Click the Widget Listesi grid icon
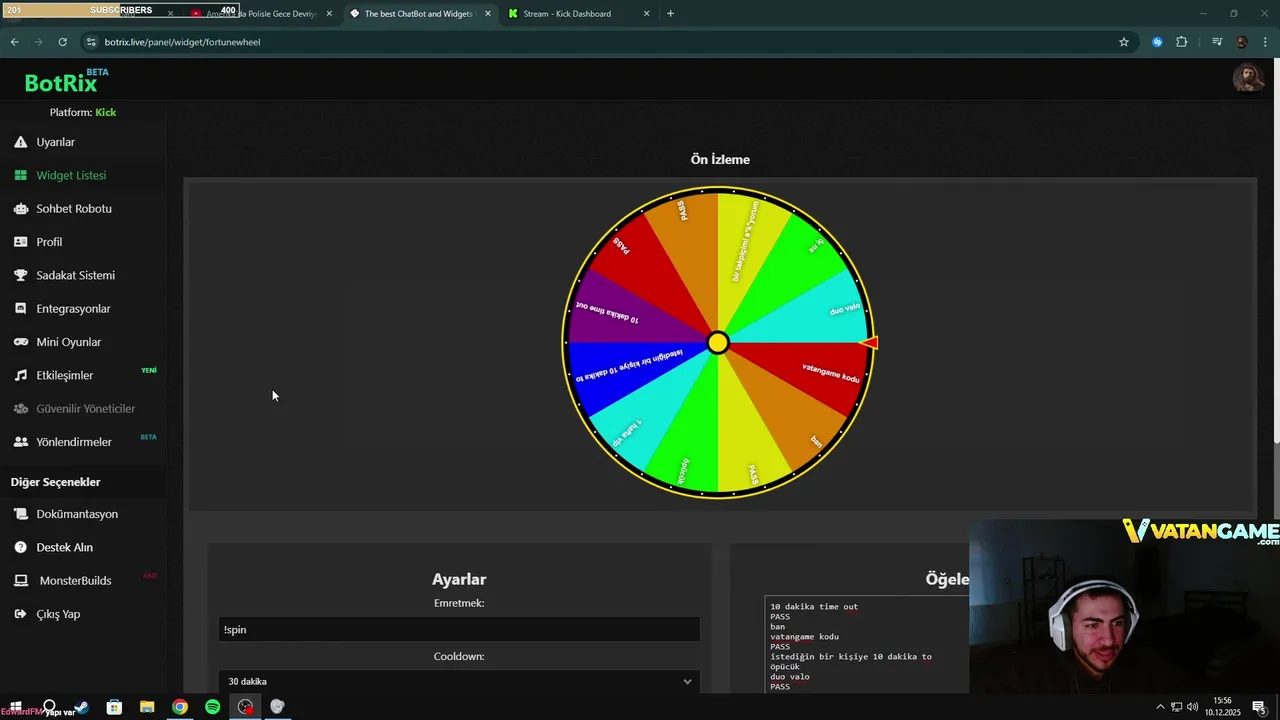The height and width of the screenshot is (720, 1280). pos(20,175)
